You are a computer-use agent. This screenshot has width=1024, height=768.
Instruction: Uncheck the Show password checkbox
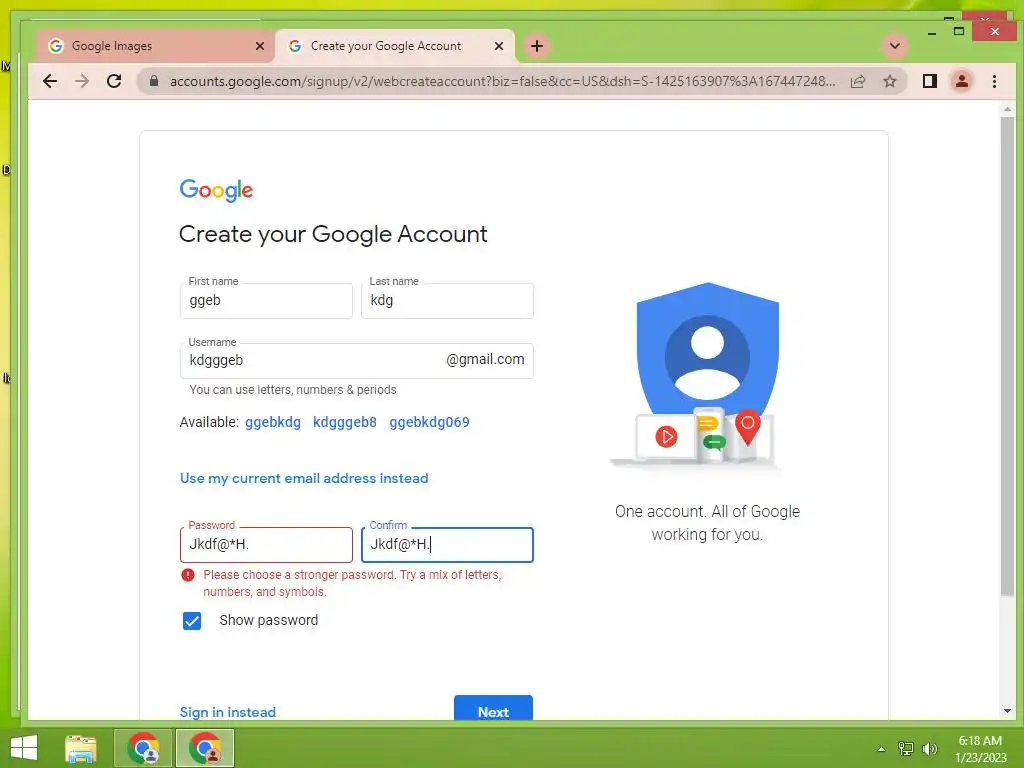[x=192, y=620]
